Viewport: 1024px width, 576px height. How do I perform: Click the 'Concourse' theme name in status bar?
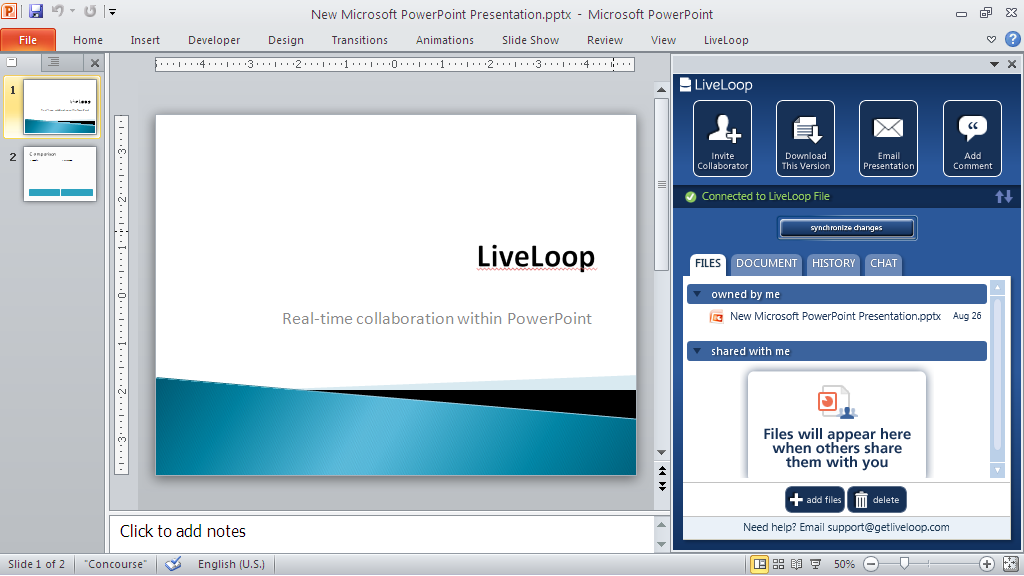[116, 564]
